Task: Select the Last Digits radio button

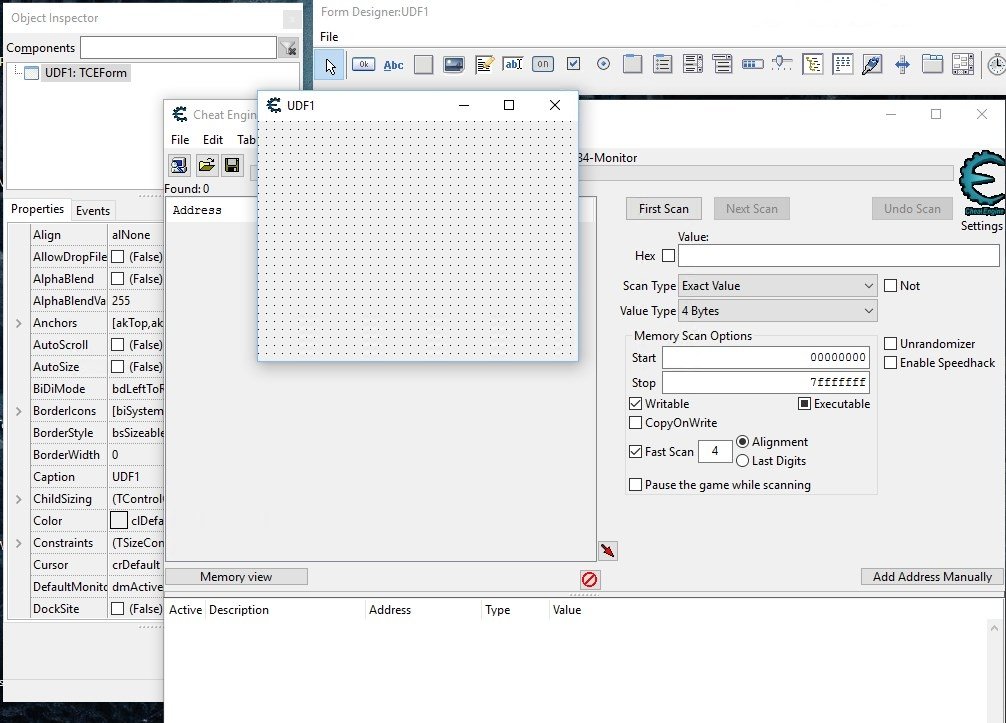Action: (x=742, y=461)
